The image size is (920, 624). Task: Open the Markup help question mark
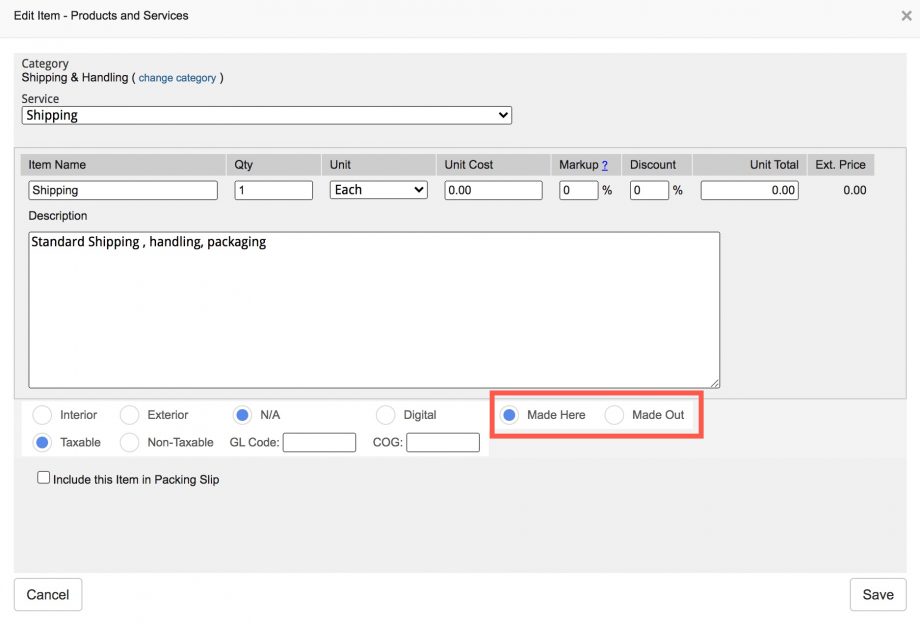click(x=607, y=164)
